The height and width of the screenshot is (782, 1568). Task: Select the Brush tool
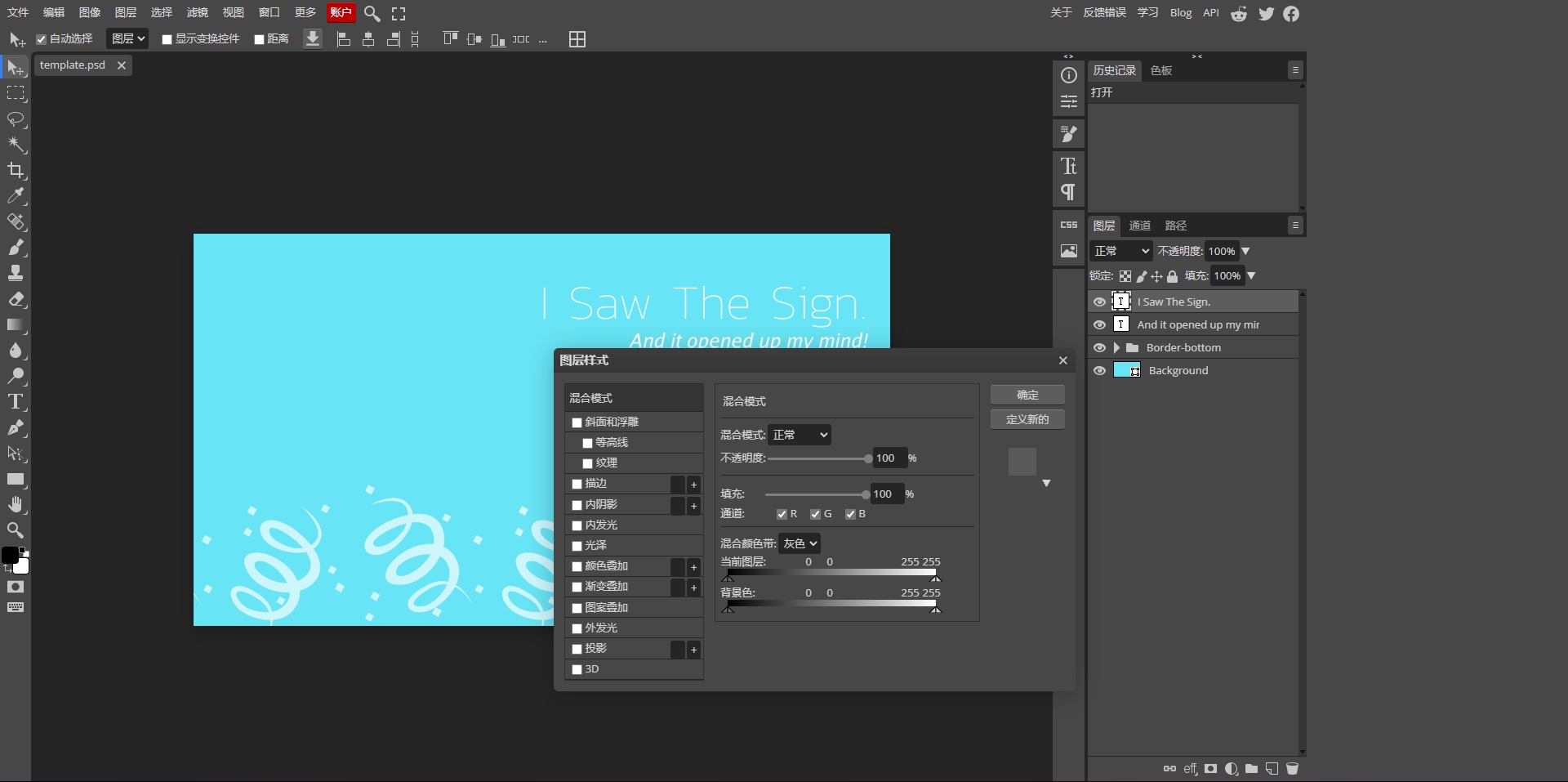16,248
